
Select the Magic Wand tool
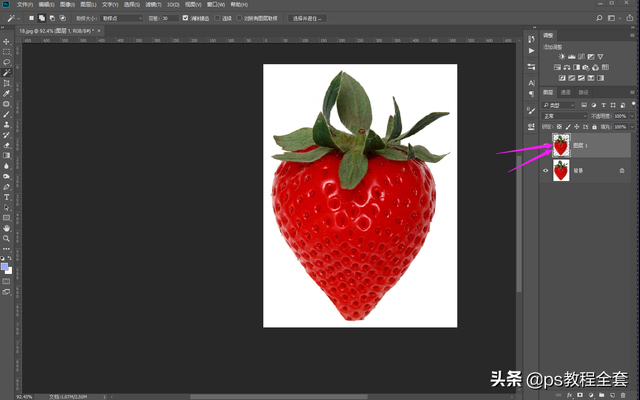pyautogui.click(x=7, y=73)
